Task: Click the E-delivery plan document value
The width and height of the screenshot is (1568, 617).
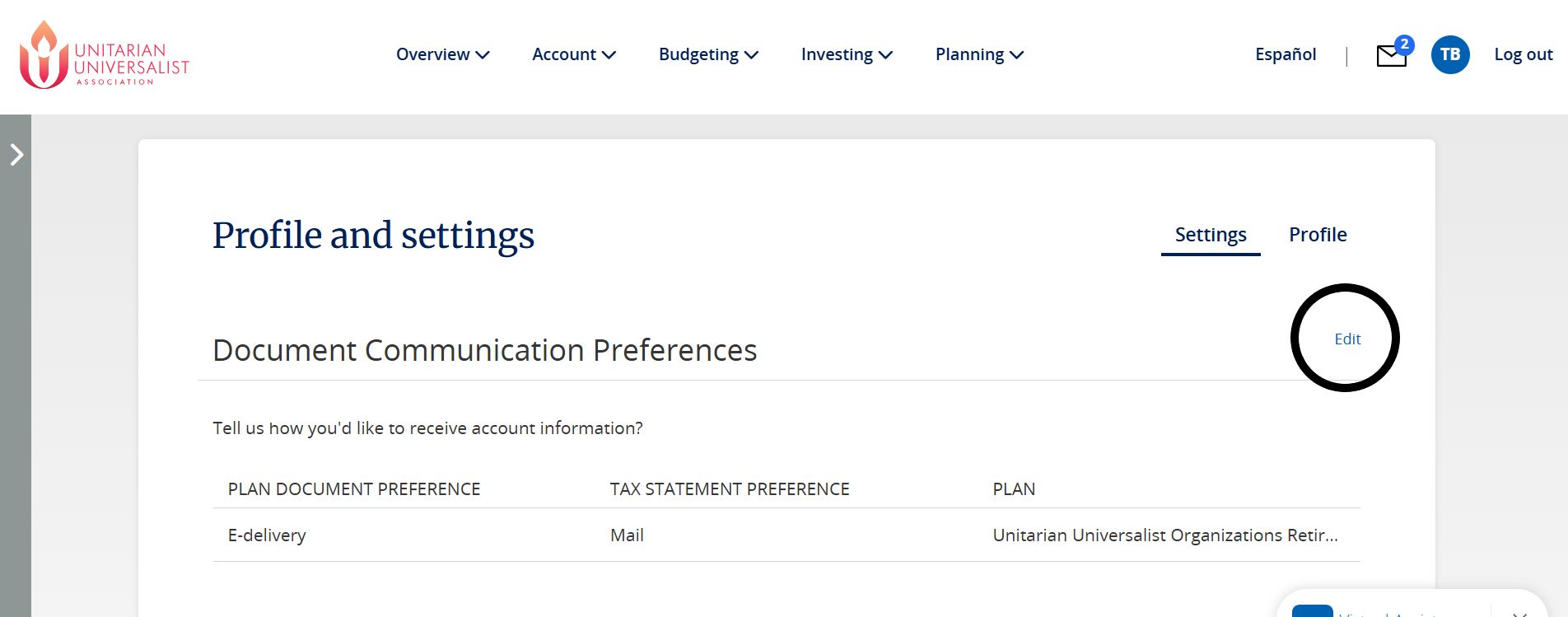Action: [267, 535]
